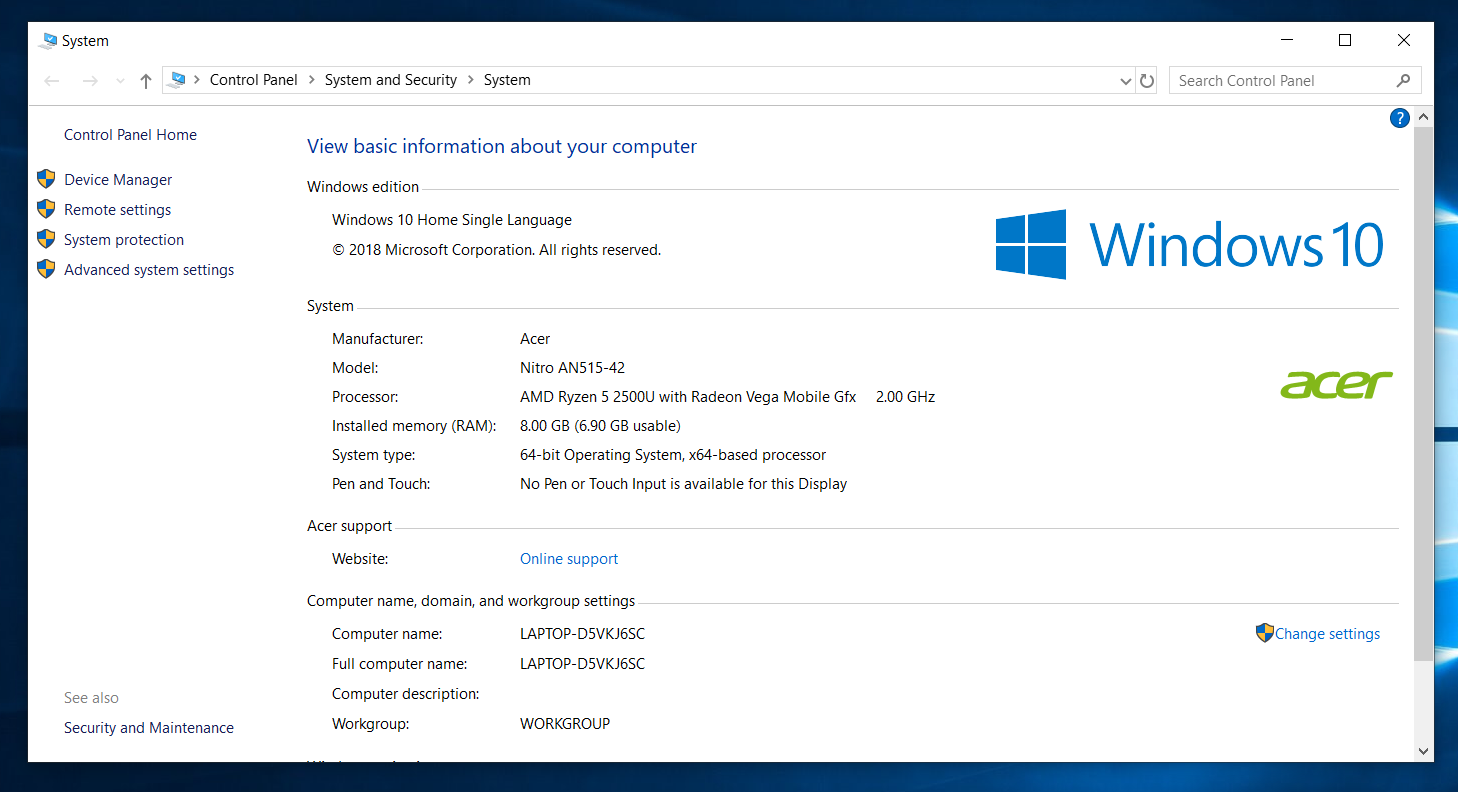This screenshot has width=1458, height=792.
Task: Click the Computer name value LAPTOP-D5VKJ6SC
Action: click(x=582, y=634)
